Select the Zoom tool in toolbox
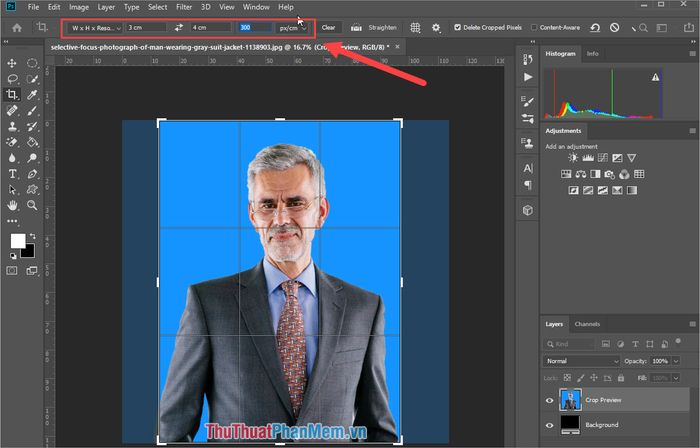Viewport: 700px width, 448px height. (32, 205)
